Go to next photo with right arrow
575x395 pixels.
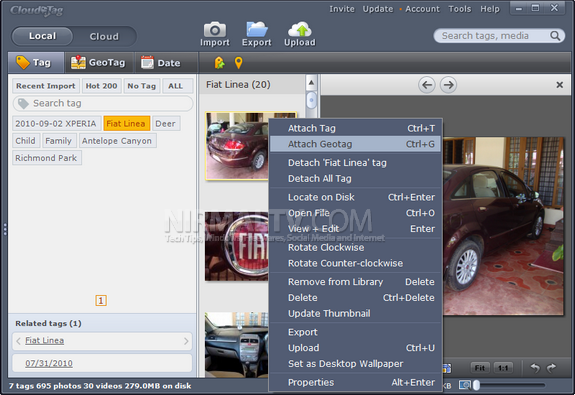click(448, 85)
